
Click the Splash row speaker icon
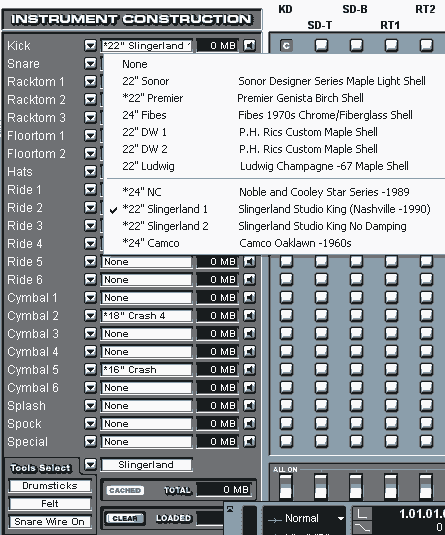tap(249, 406)
